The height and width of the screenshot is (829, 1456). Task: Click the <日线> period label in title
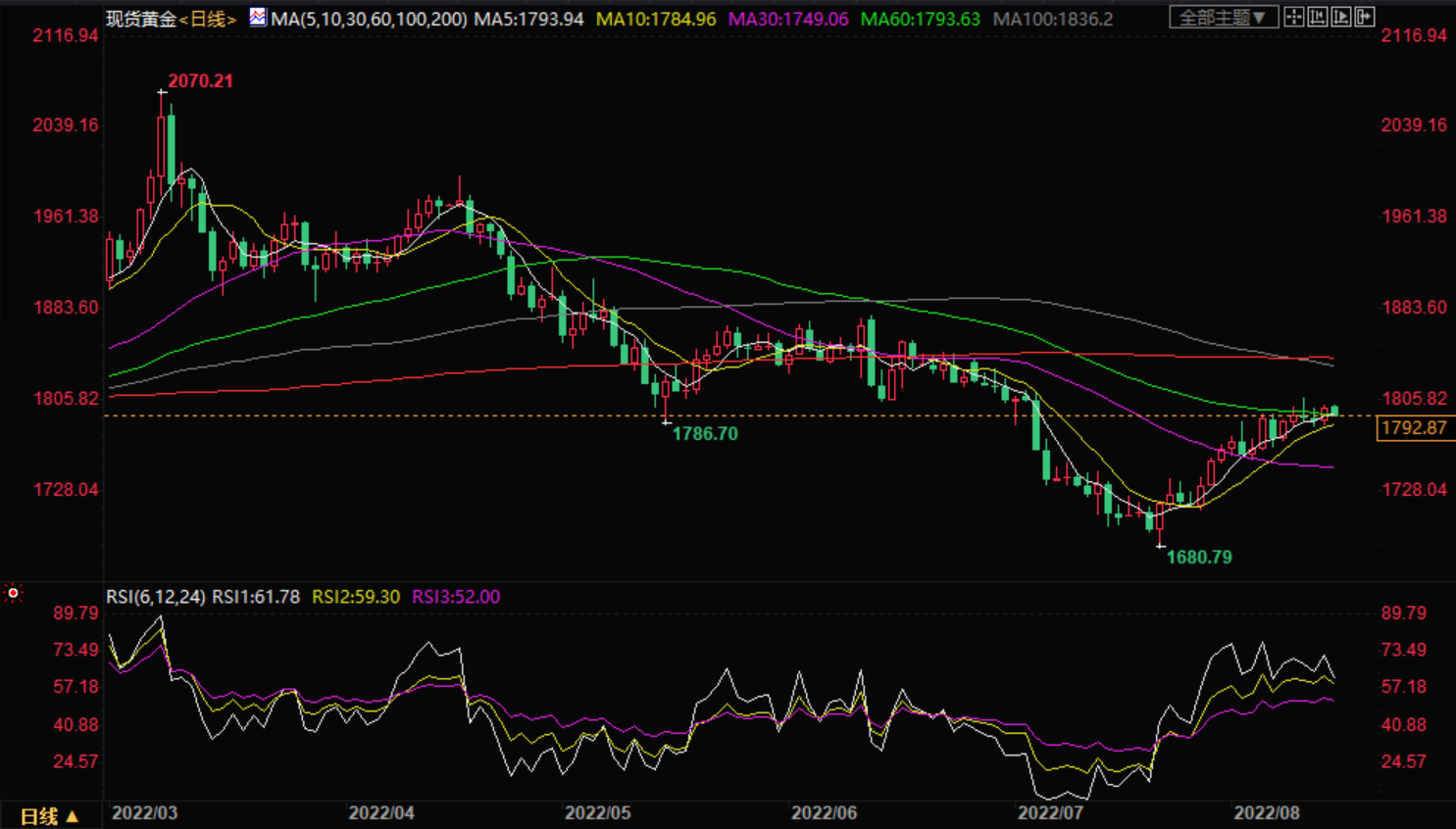(208, 19)
